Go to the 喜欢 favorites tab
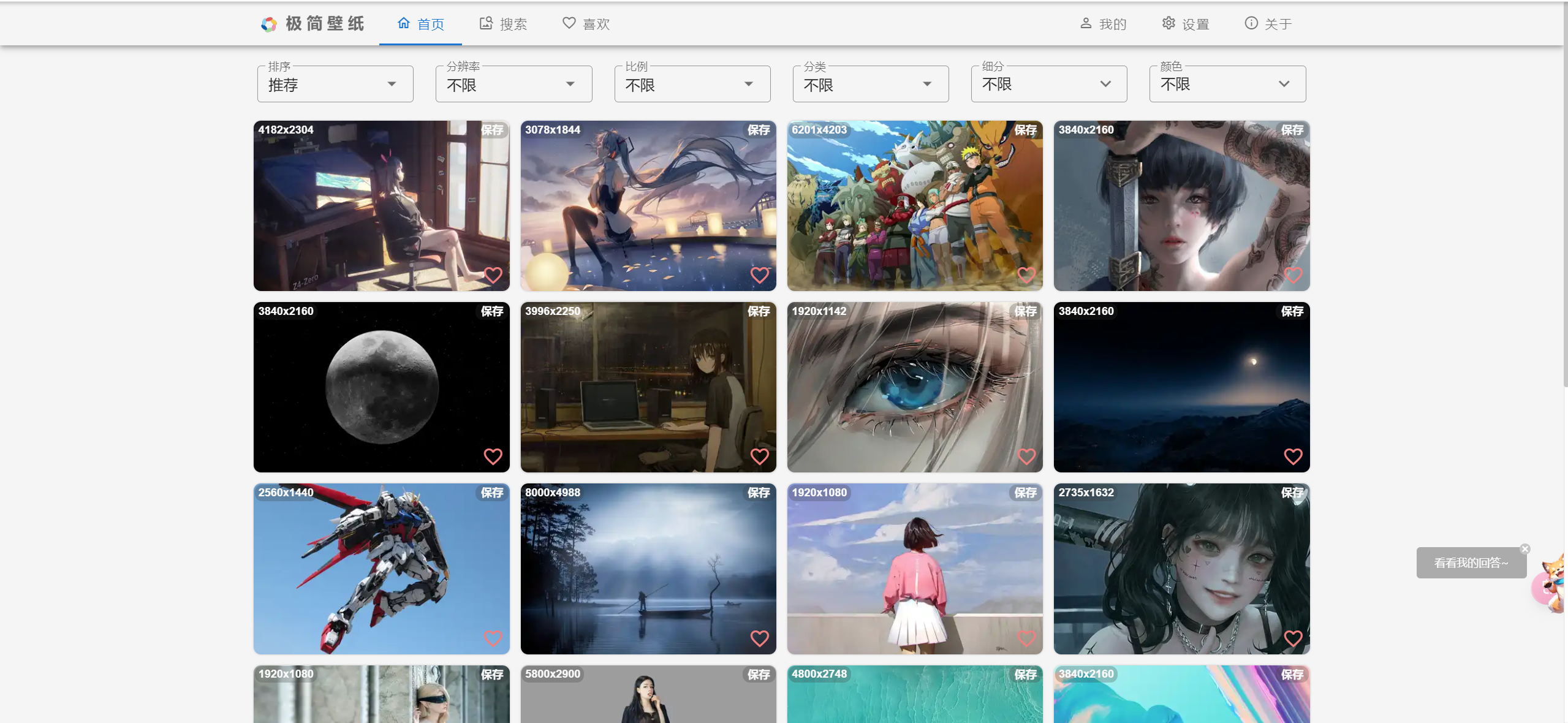 point(586,24)
